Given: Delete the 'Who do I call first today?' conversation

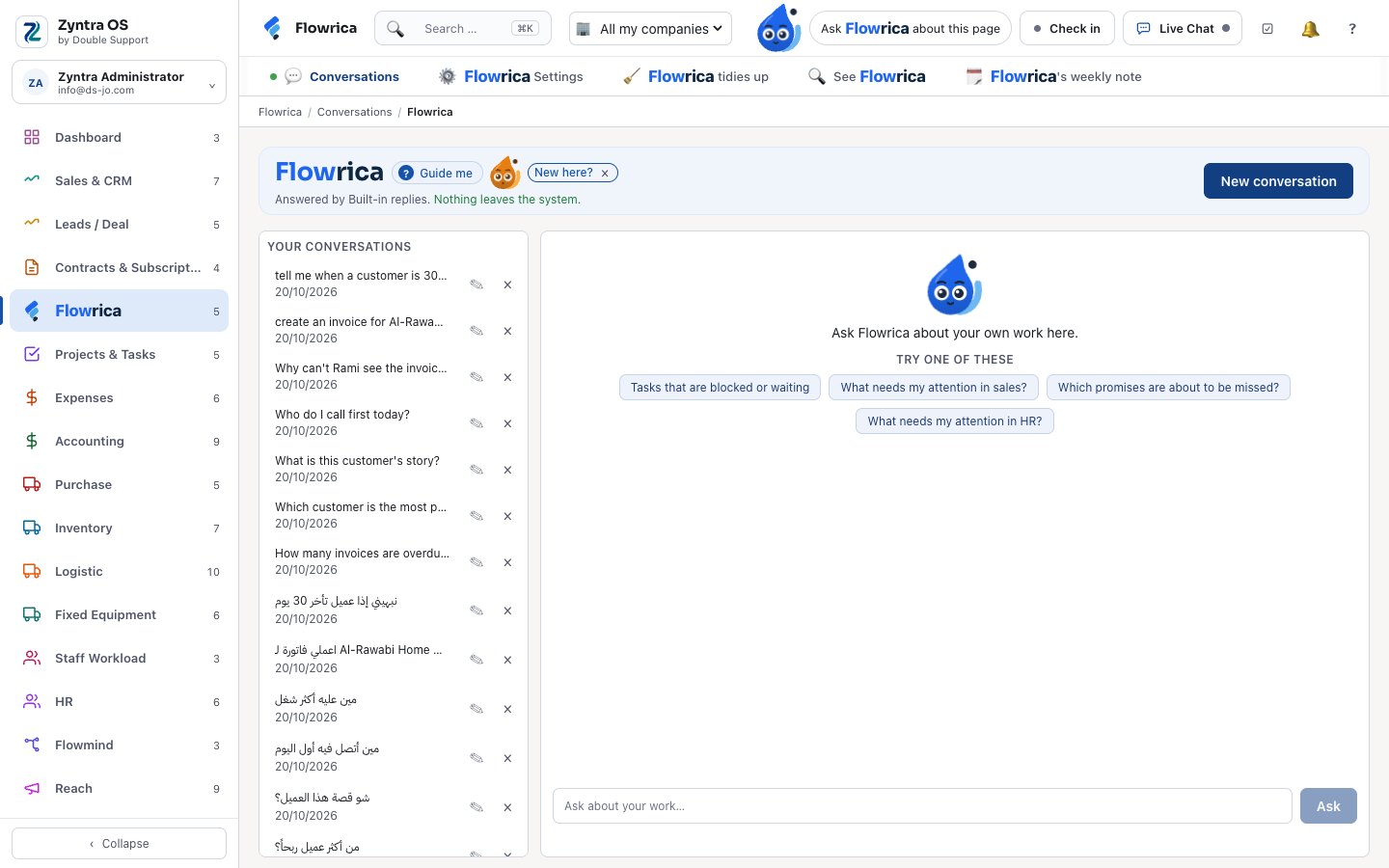Looking at the screenshot, I should (507, 423).
